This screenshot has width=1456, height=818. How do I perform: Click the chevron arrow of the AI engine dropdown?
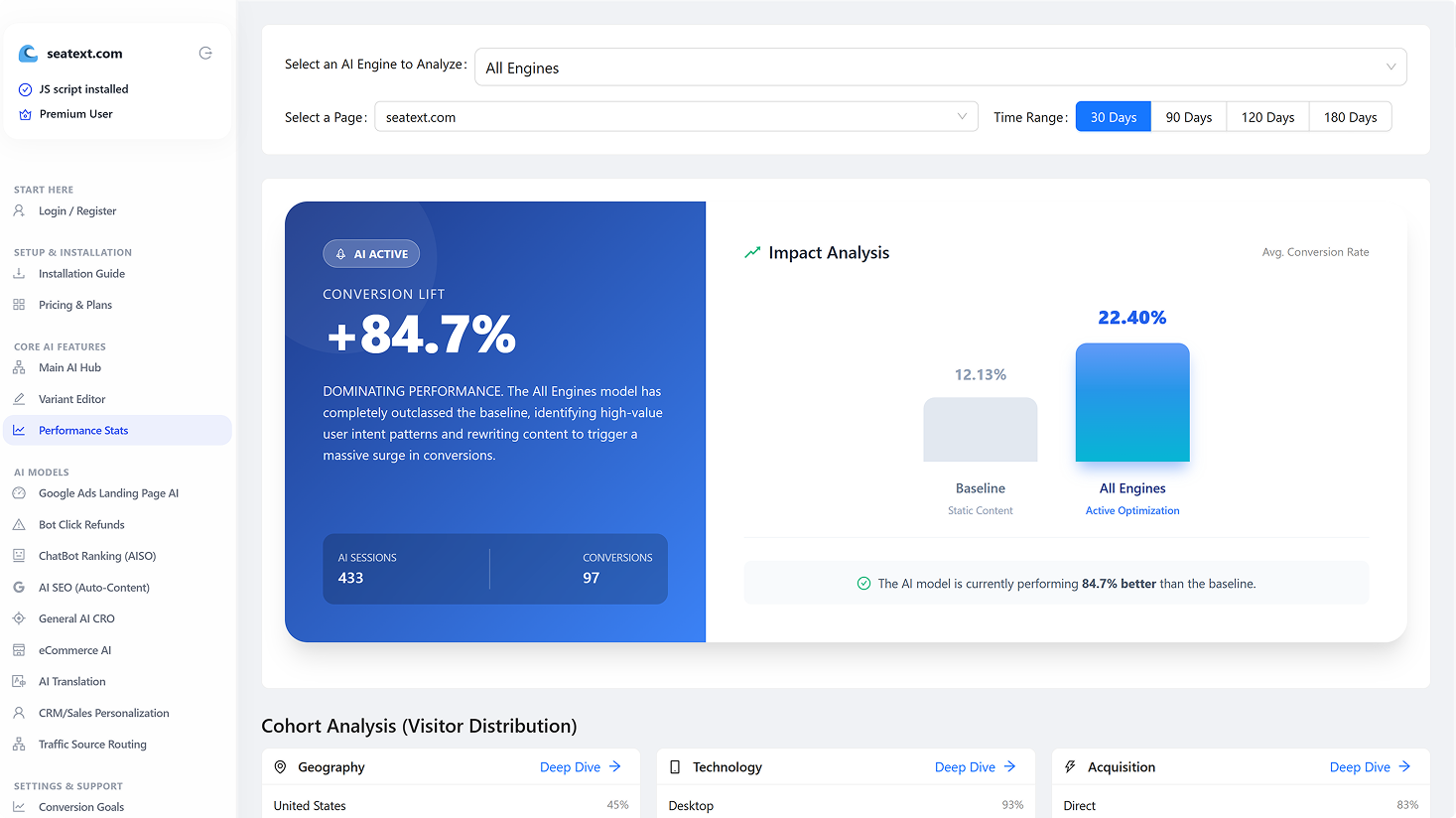coord(1391,68)
